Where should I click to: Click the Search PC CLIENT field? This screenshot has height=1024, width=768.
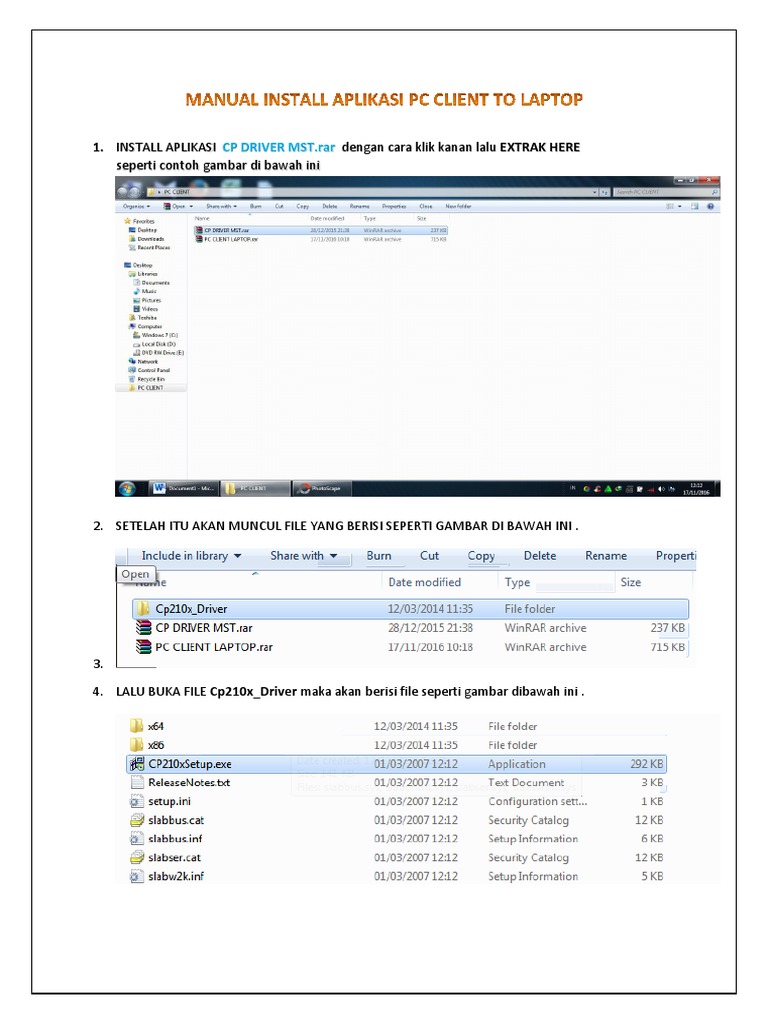(x=665, y=192)
